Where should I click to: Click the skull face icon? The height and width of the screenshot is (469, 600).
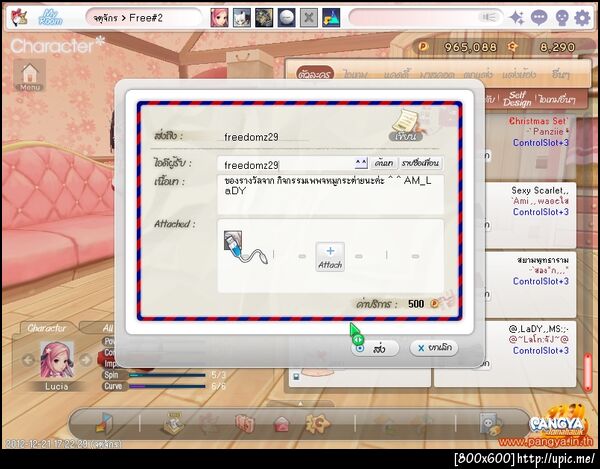[561, 18]
